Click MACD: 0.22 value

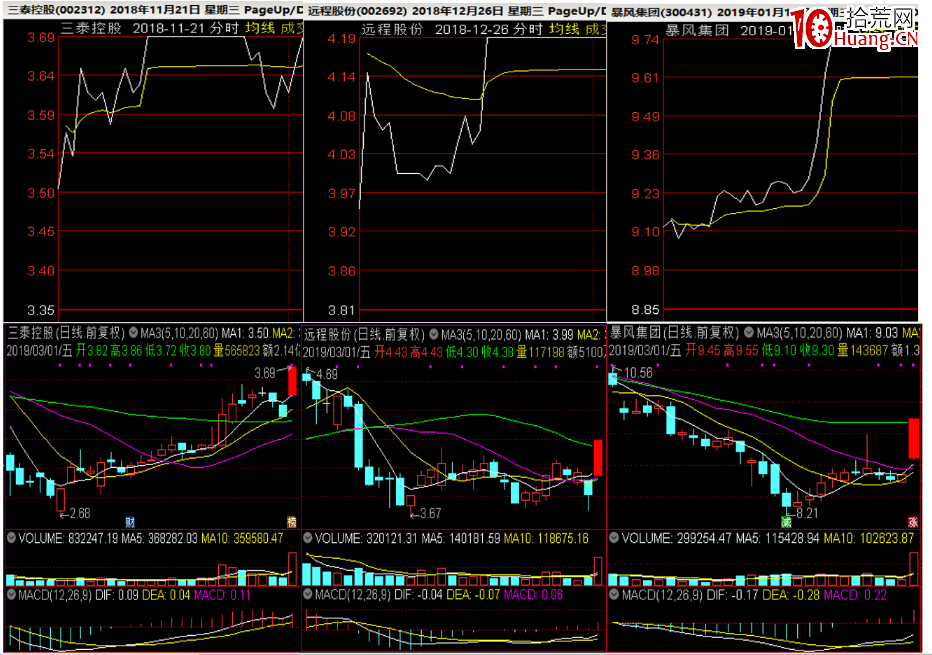pyautogui.click(x=855, y=595)
